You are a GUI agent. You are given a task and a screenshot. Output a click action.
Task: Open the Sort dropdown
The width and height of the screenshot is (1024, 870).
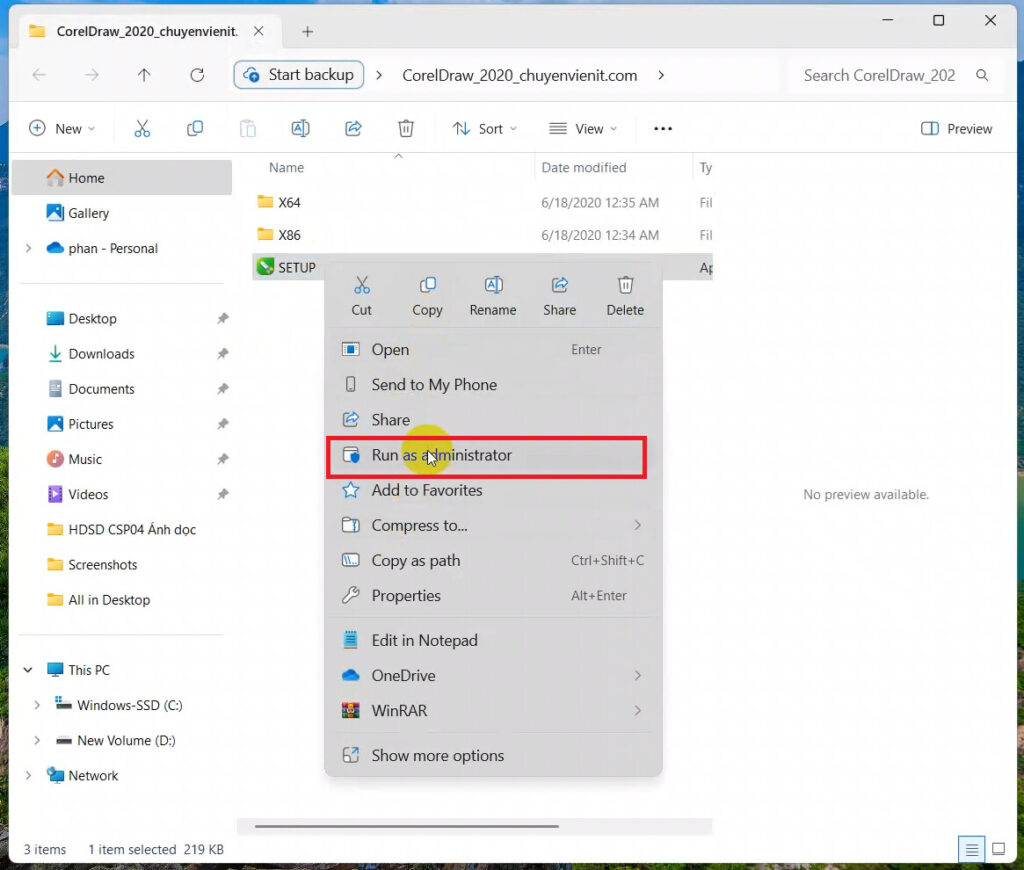[485, 128]
